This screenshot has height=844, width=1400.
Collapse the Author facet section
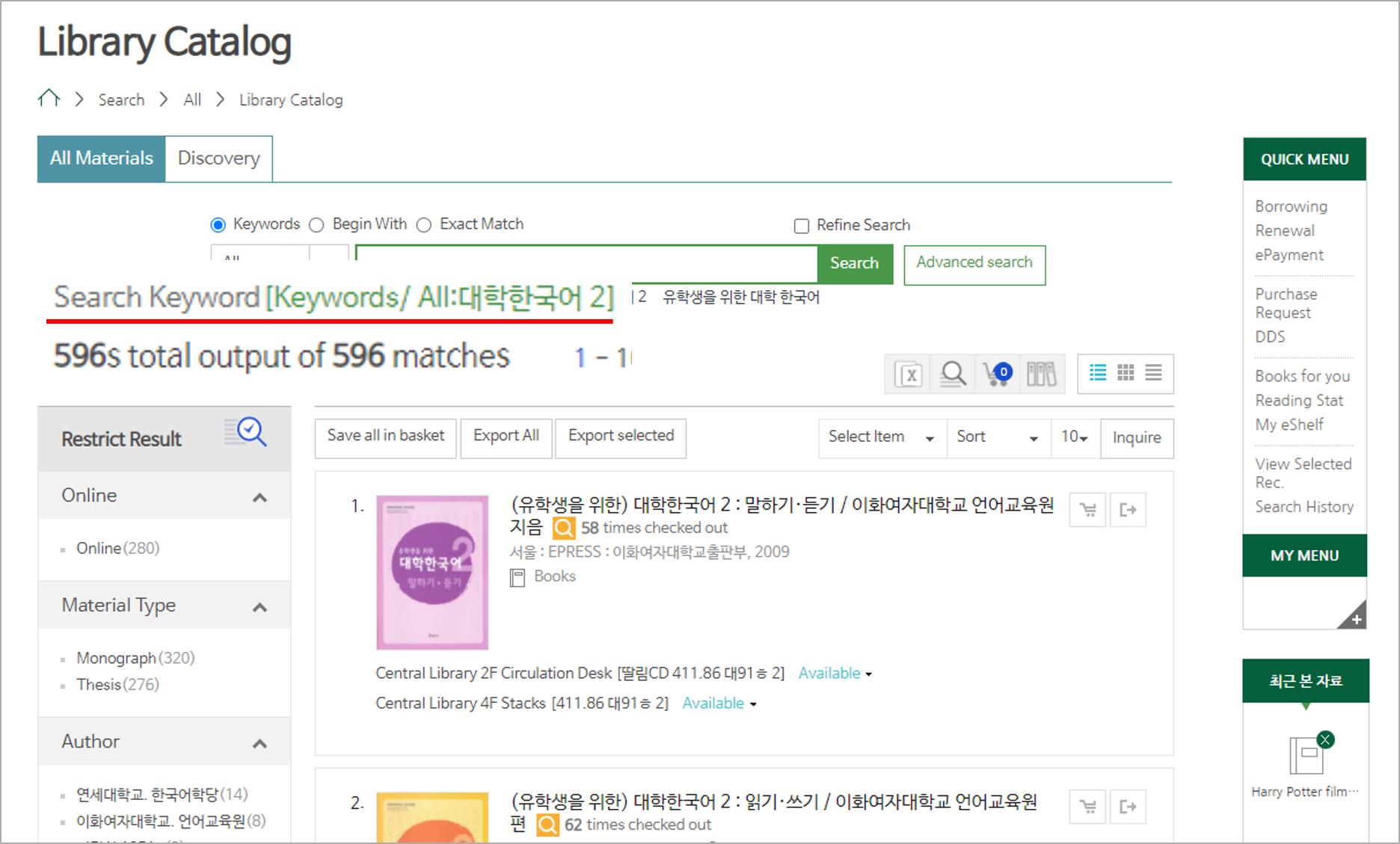tap(260, 743)
